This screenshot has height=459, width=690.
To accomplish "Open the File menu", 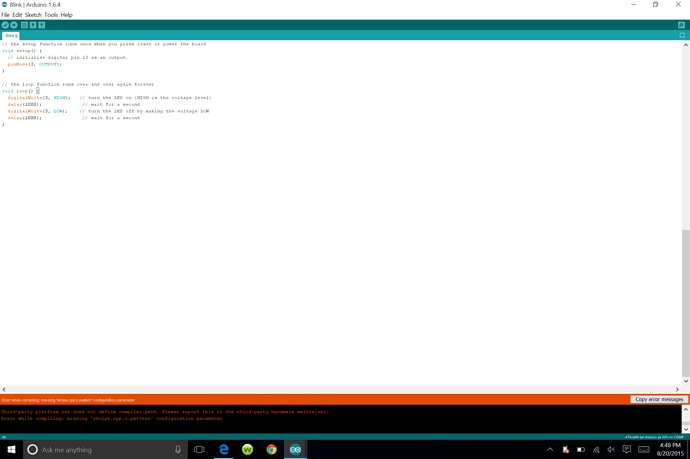I will (x=5, y=15).
